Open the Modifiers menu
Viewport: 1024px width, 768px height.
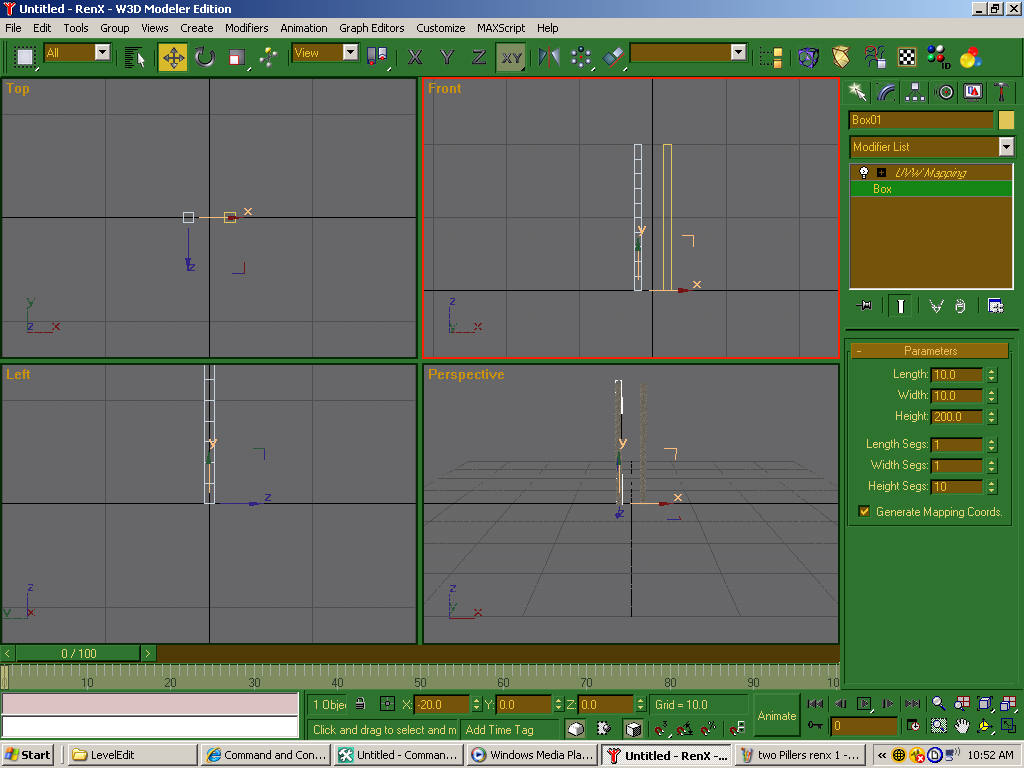click(x=246, y=28)
